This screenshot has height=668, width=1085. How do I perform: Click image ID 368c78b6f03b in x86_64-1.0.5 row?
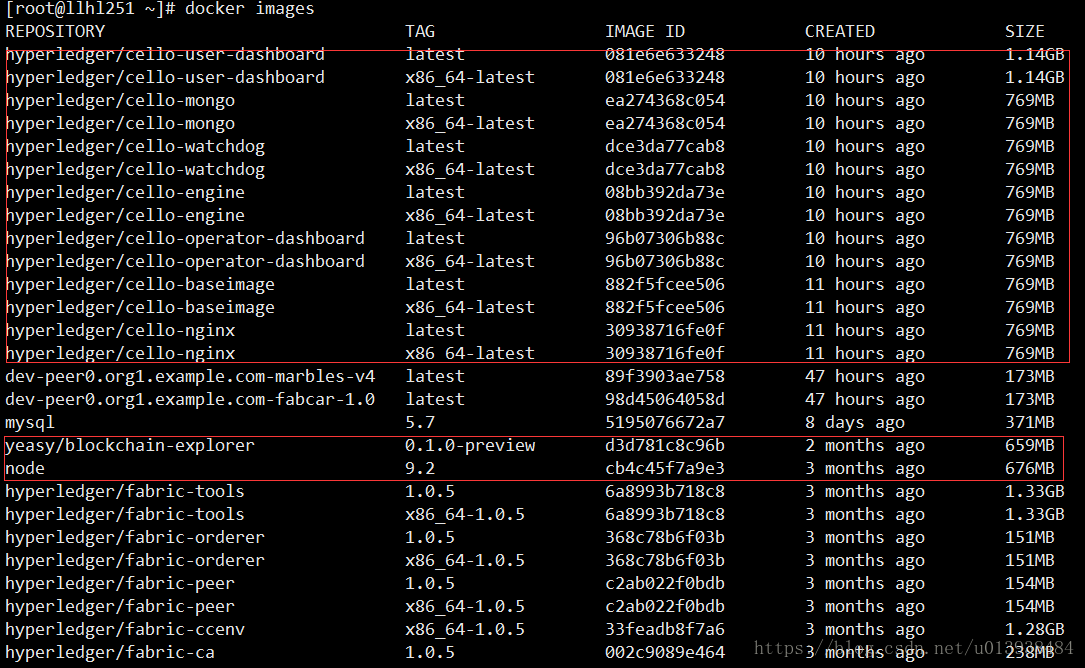pos(665,560)
